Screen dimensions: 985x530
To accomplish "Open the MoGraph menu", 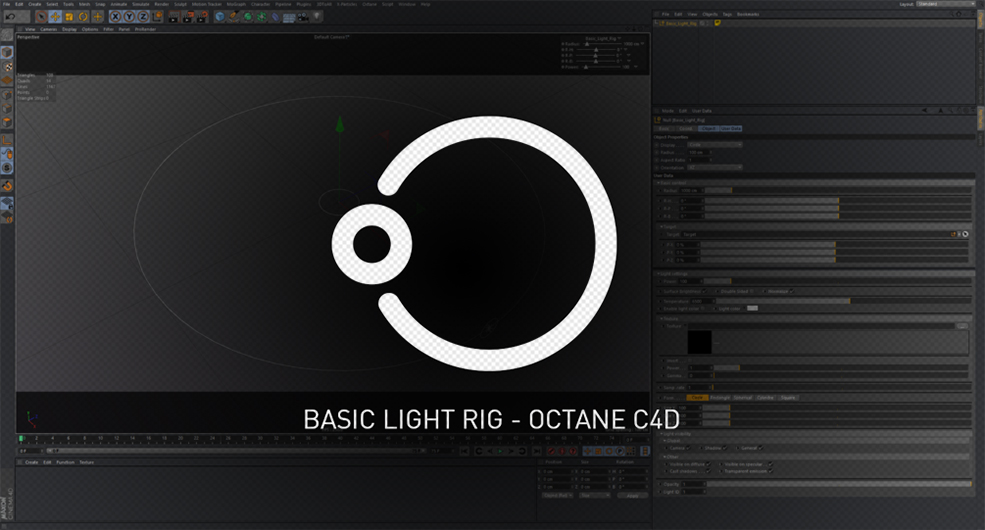I will pos(236,4).
